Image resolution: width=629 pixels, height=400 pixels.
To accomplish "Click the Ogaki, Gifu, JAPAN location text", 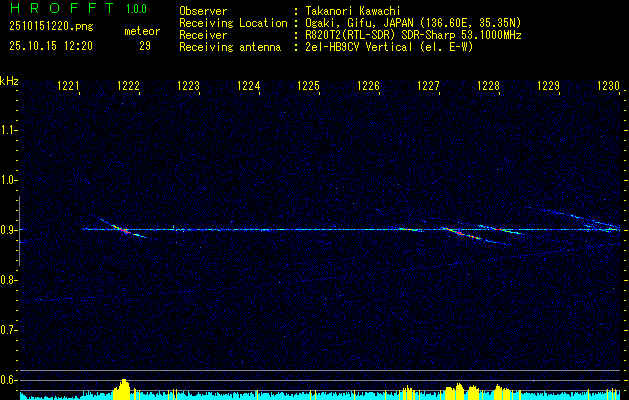I will [x=413, y=23].
